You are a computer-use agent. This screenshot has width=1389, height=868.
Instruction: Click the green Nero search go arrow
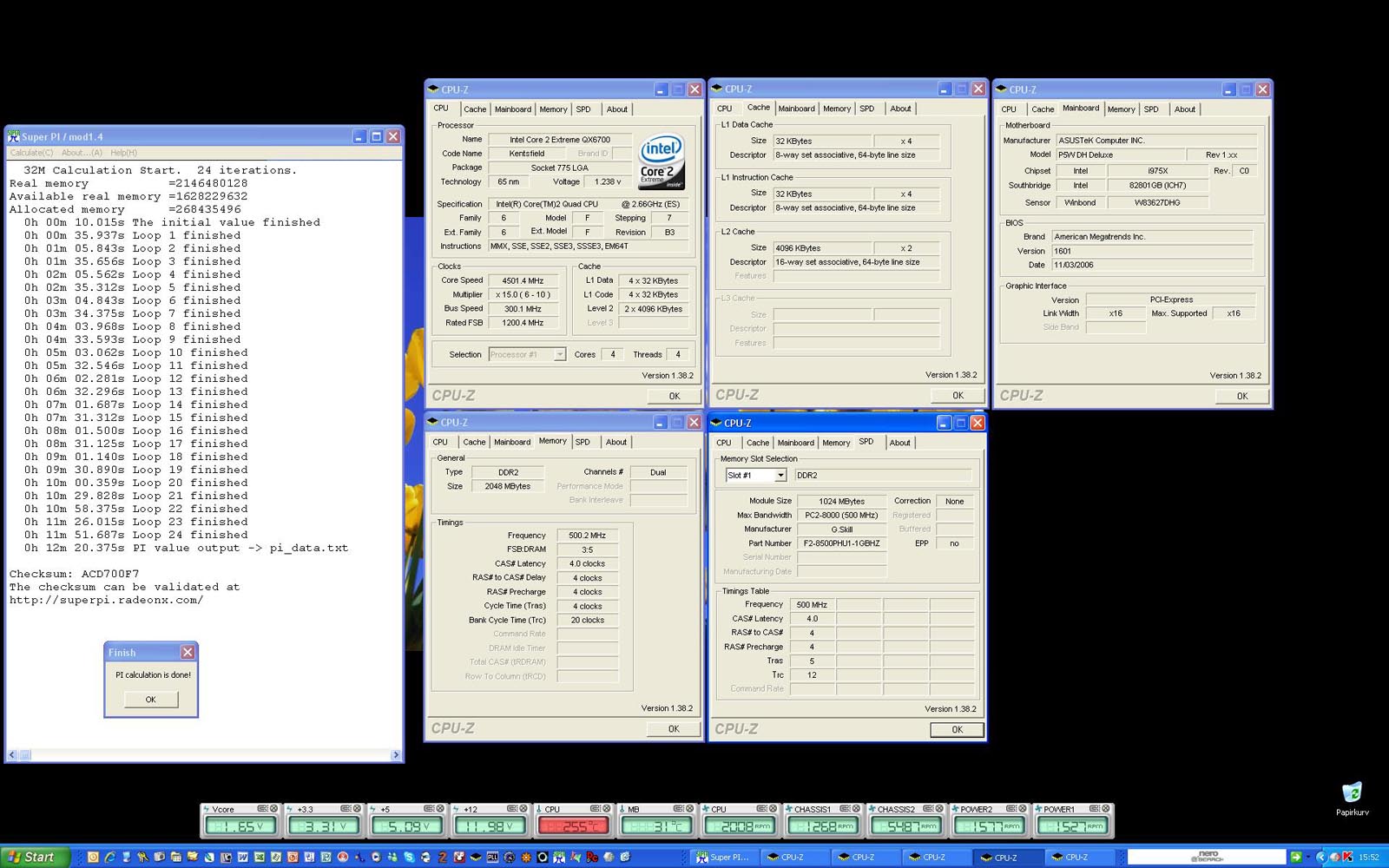(x=1295, y=857)
